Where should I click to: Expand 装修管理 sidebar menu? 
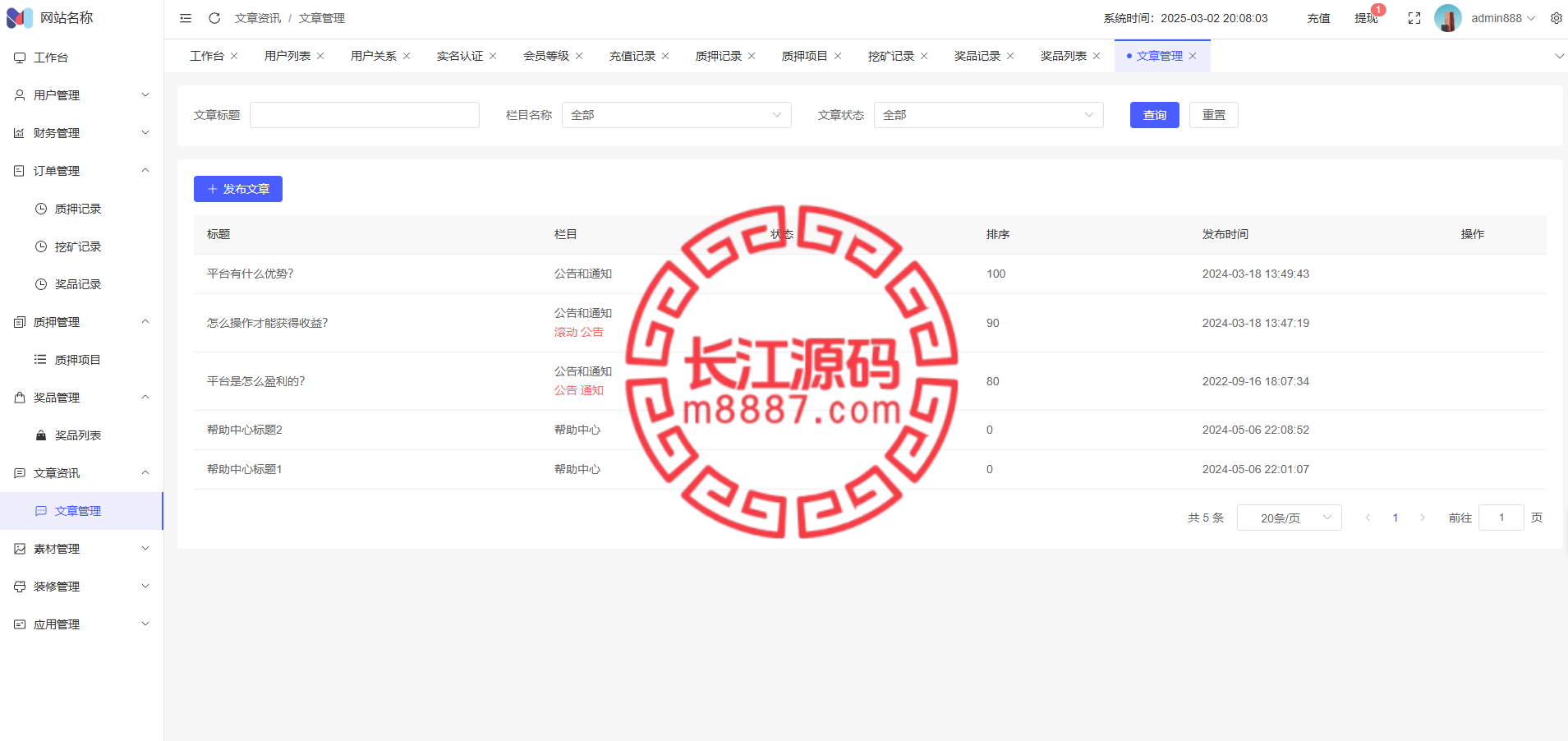pyautogui.click(x=81, y=587)
